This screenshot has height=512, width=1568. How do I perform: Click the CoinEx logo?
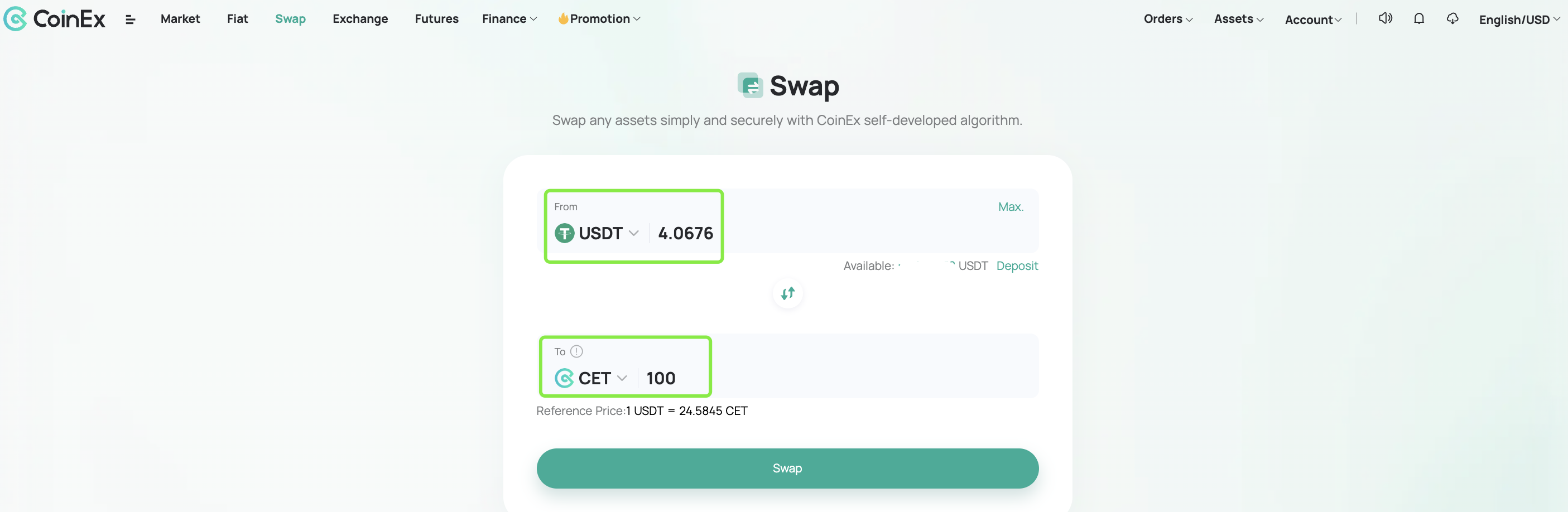tap(54, 19)
